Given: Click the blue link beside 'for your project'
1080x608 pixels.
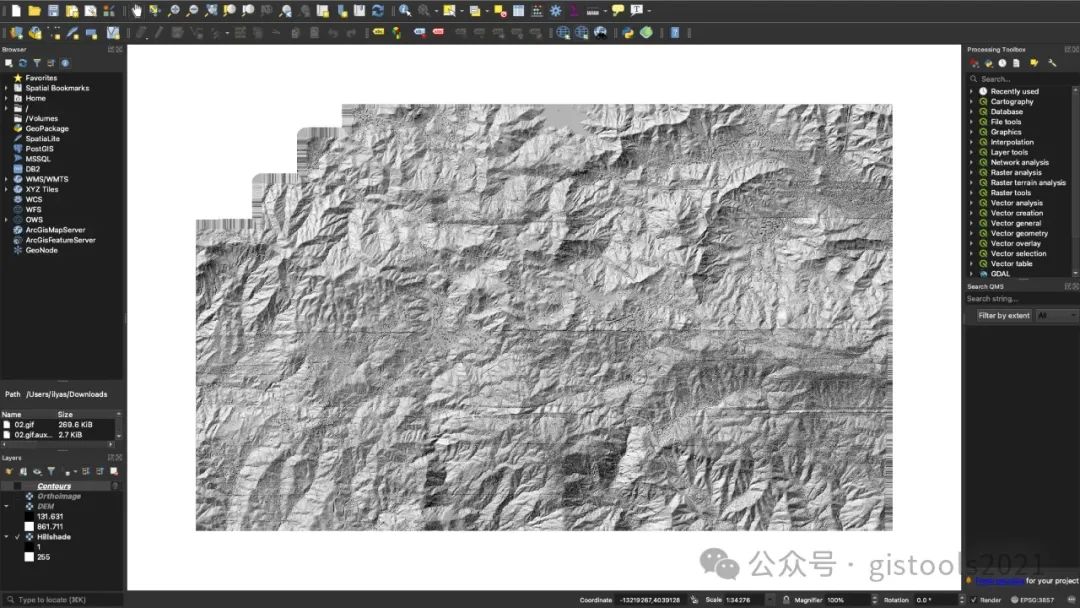Looking at the screenshot, I should point(999,581).
